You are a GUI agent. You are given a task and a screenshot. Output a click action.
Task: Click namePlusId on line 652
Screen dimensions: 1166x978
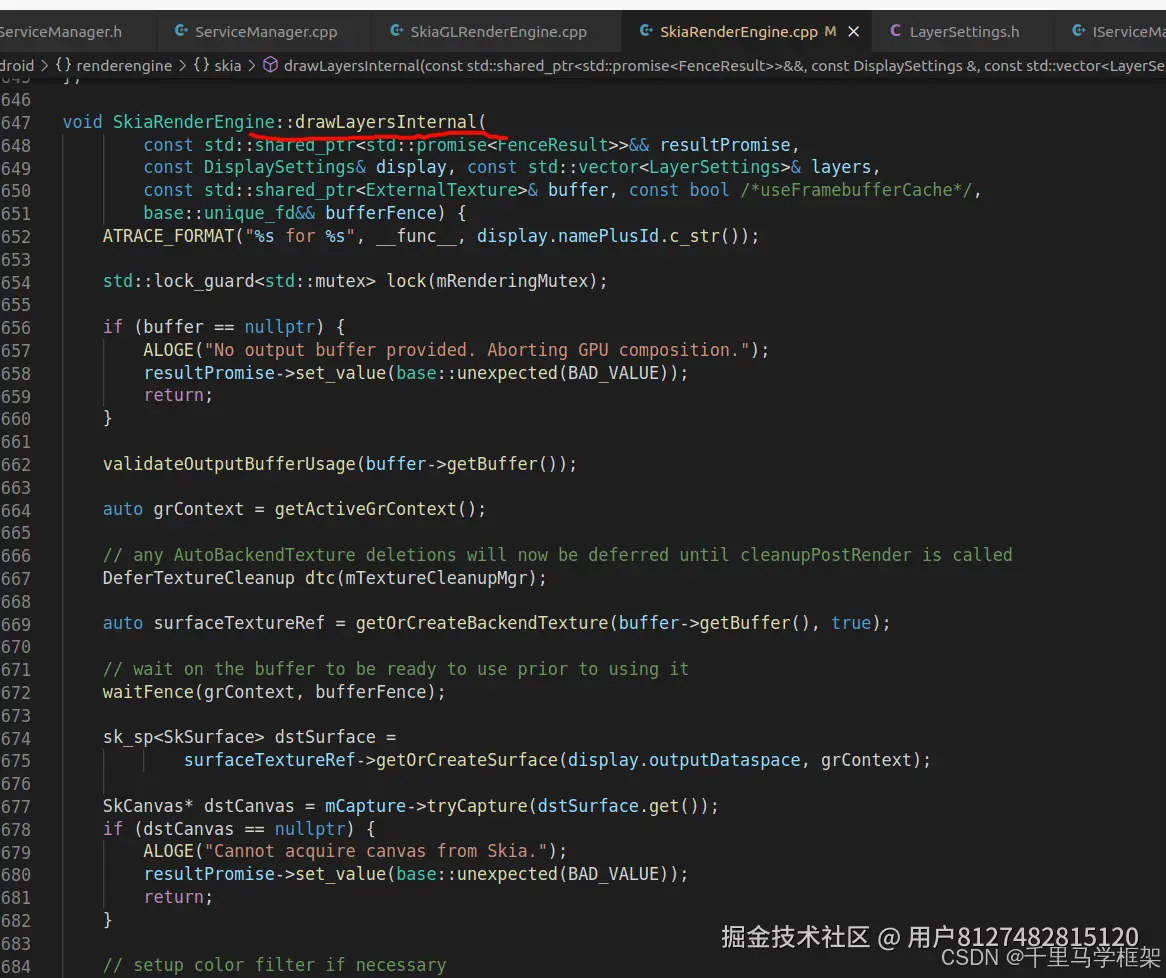608,237
